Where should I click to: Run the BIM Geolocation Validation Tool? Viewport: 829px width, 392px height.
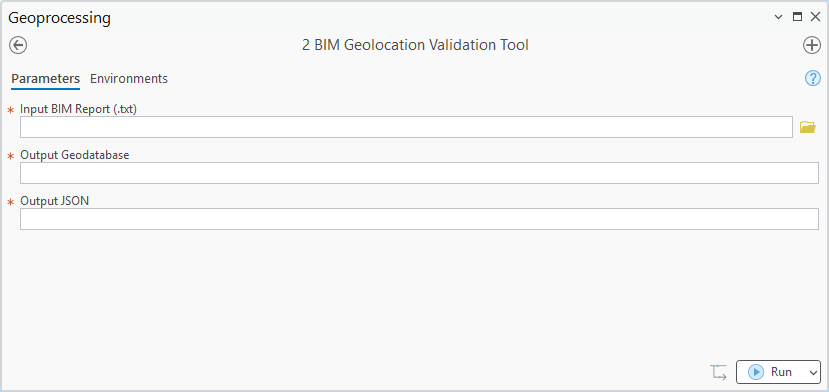tap(771, 372)
